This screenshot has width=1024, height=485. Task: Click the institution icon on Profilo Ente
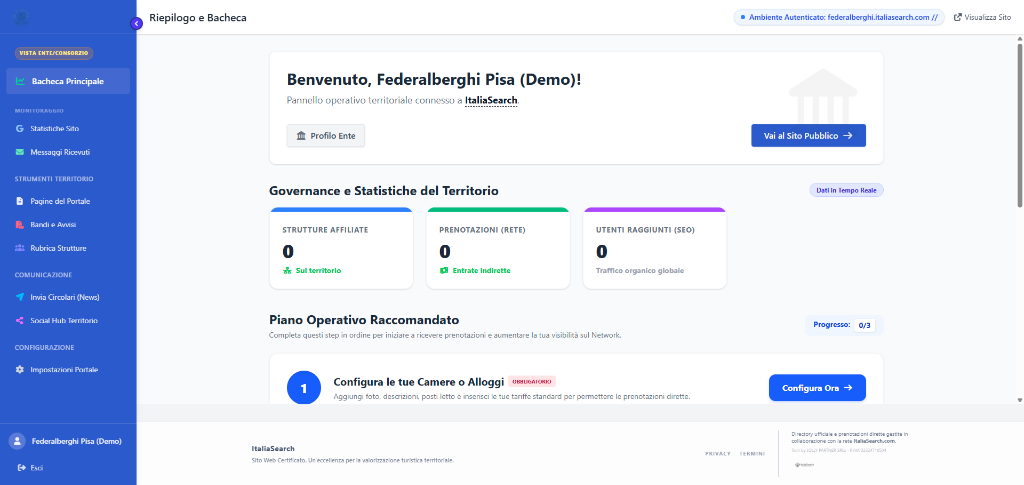click(x=301, y=136)
